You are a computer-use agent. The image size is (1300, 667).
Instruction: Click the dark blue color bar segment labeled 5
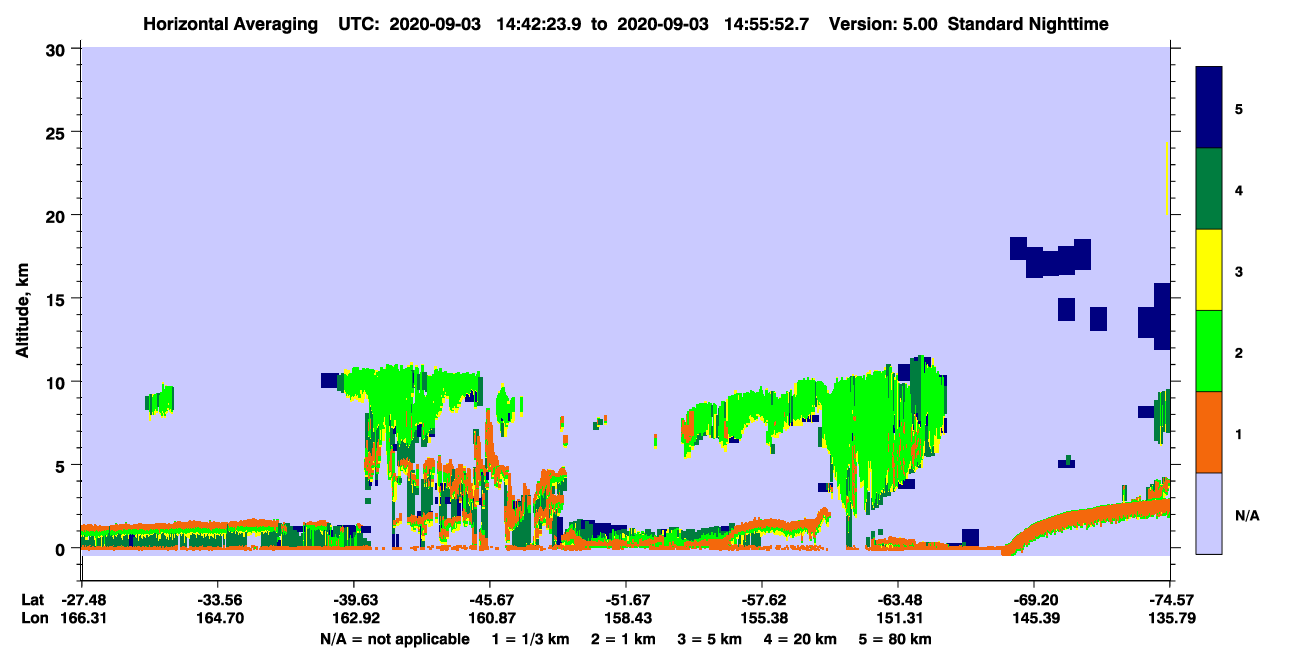tap(1209, 108)
